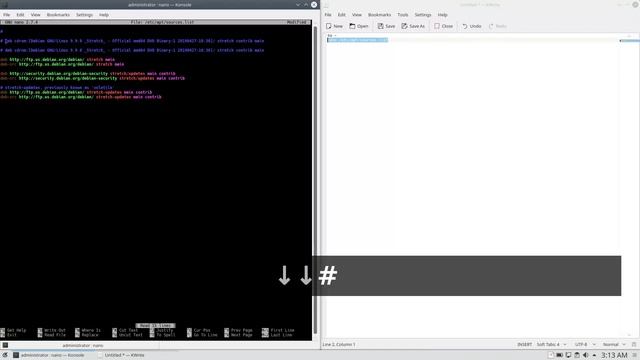
Task: Open Konsole View menu
Action: coord(36,15)
